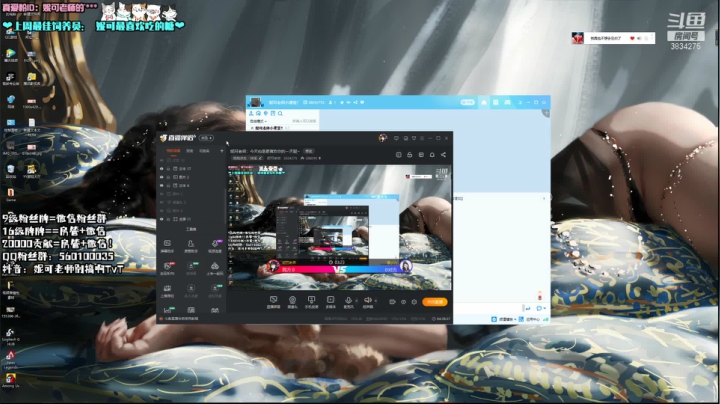This screenshot has width=720, height=404.
Task: Click the crown-shaped tool icon in grid
Action: click(167, 288)
